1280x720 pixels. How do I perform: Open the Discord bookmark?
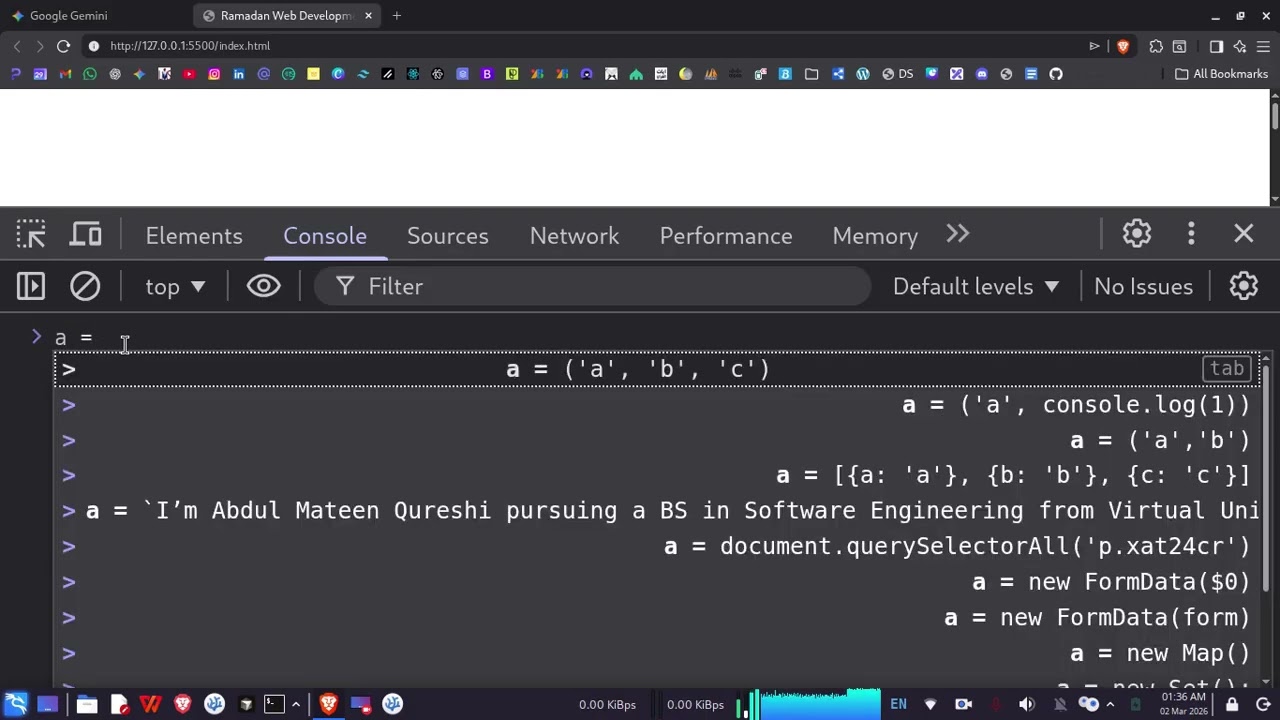982,74
